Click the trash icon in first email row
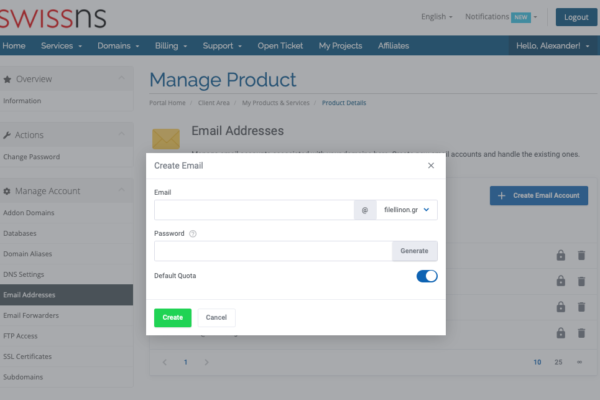Viewport: 600px width, 400px height. (x=581, y=255)
